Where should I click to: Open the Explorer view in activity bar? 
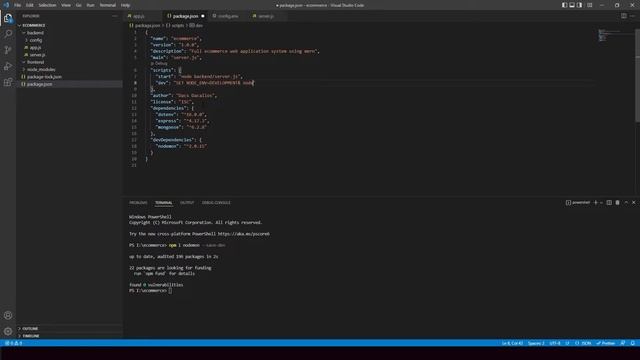(8, 18)
